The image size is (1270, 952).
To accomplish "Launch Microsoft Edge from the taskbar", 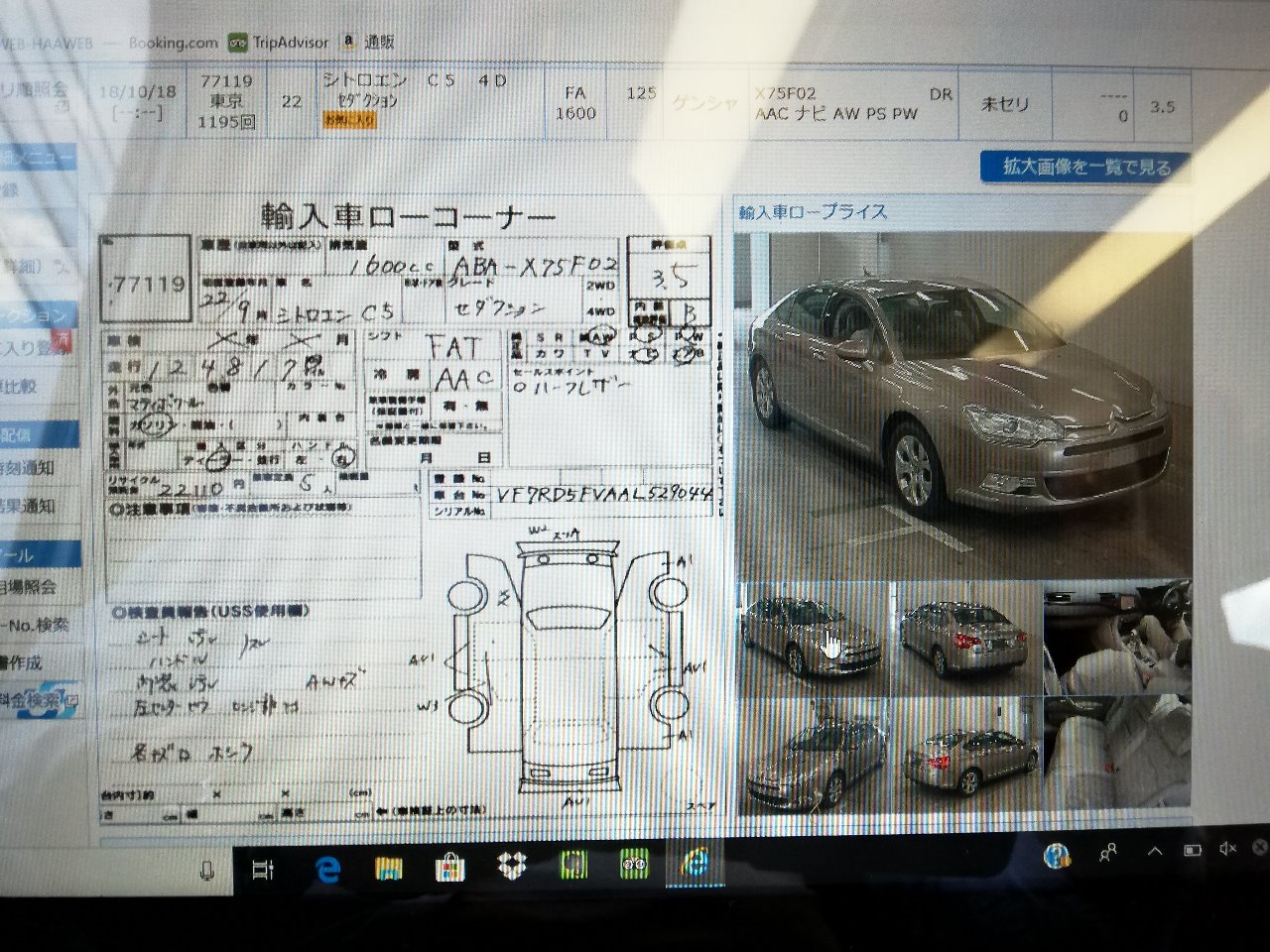I will click(x=327, y=870).
